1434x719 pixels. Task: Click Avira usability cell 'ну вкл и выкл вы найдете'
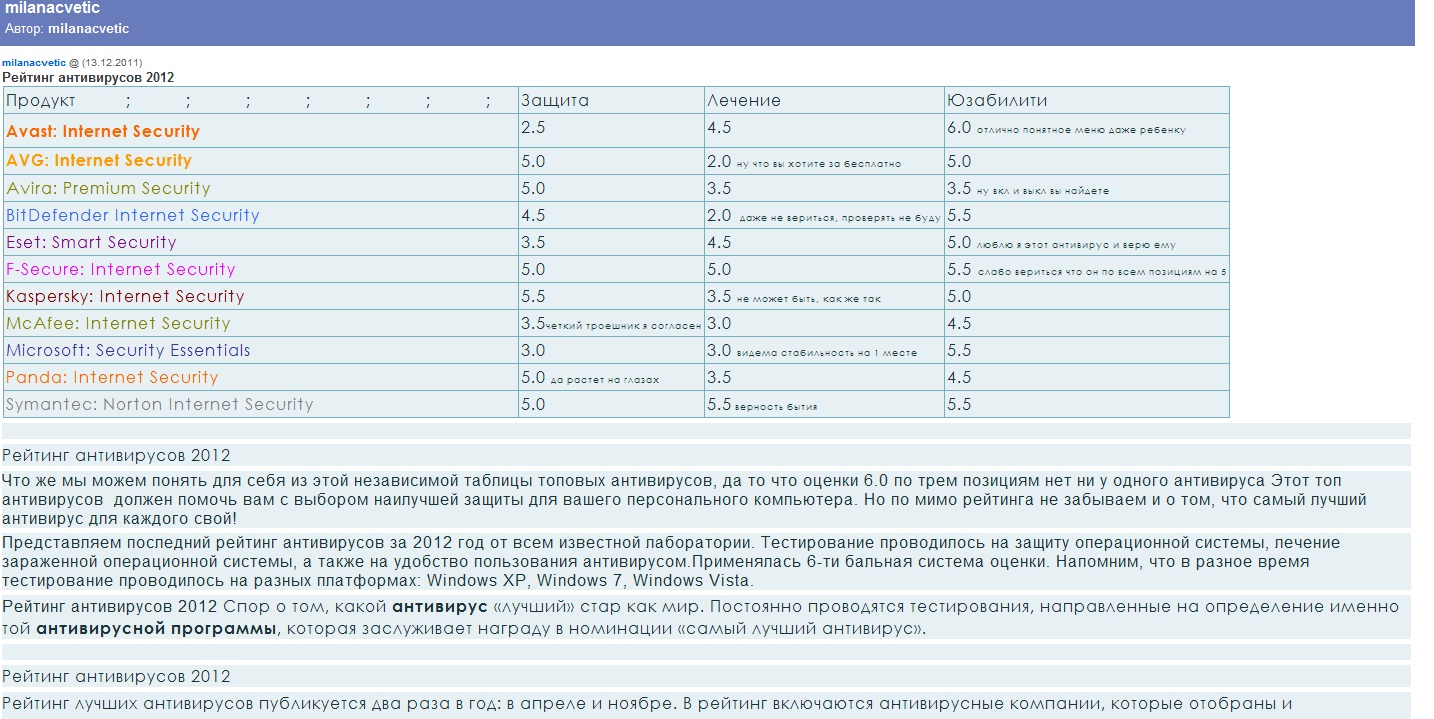click(1086, 188)
